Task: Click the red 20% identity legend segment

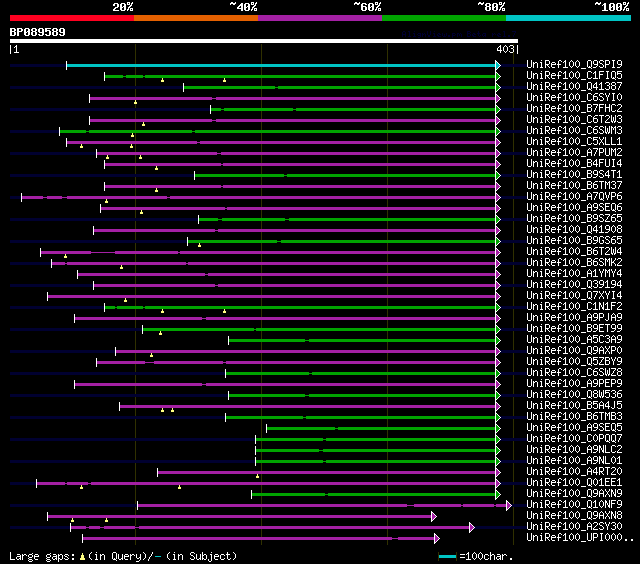Action: tap(72, 18)
